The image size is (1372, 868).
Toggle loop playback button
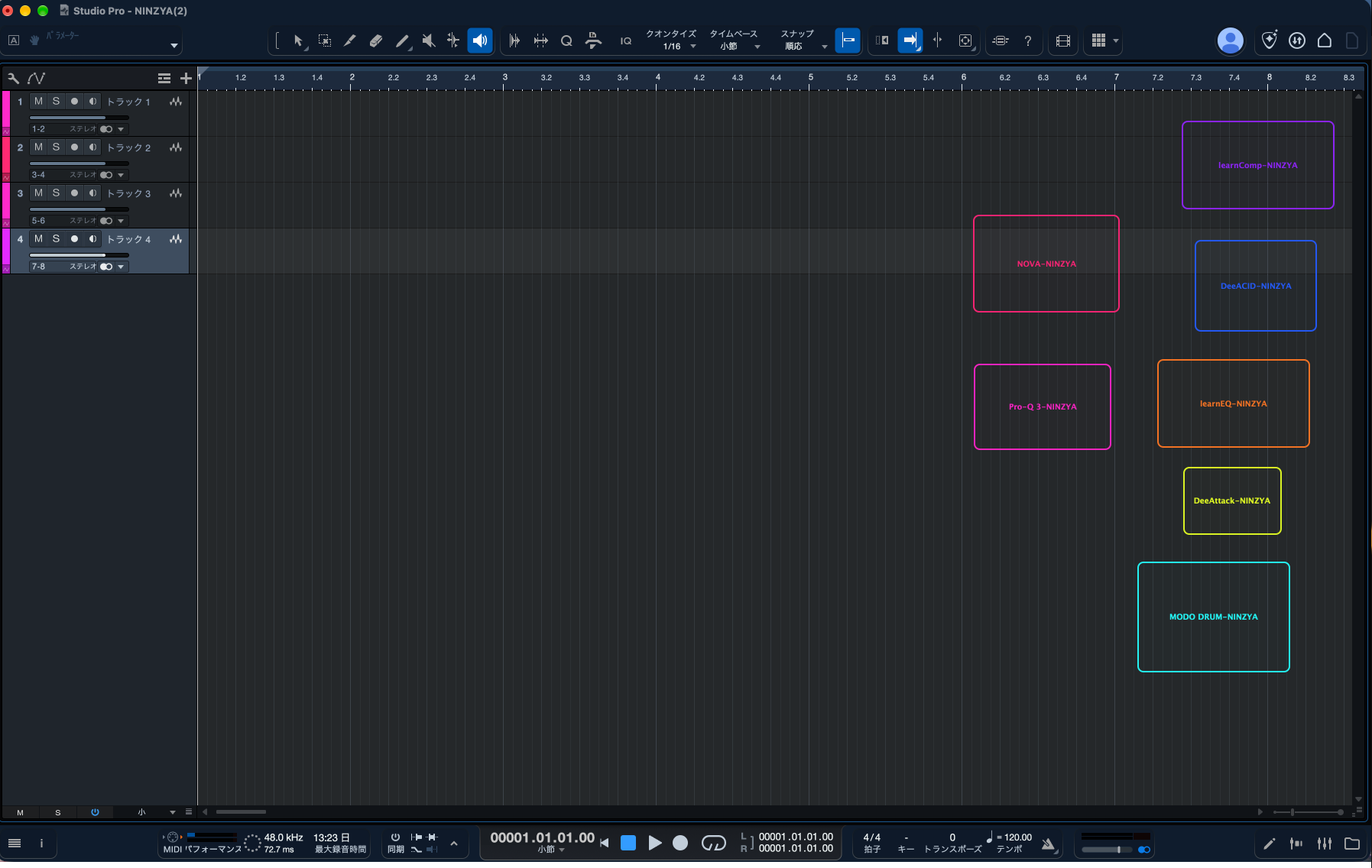pos(713,843)
